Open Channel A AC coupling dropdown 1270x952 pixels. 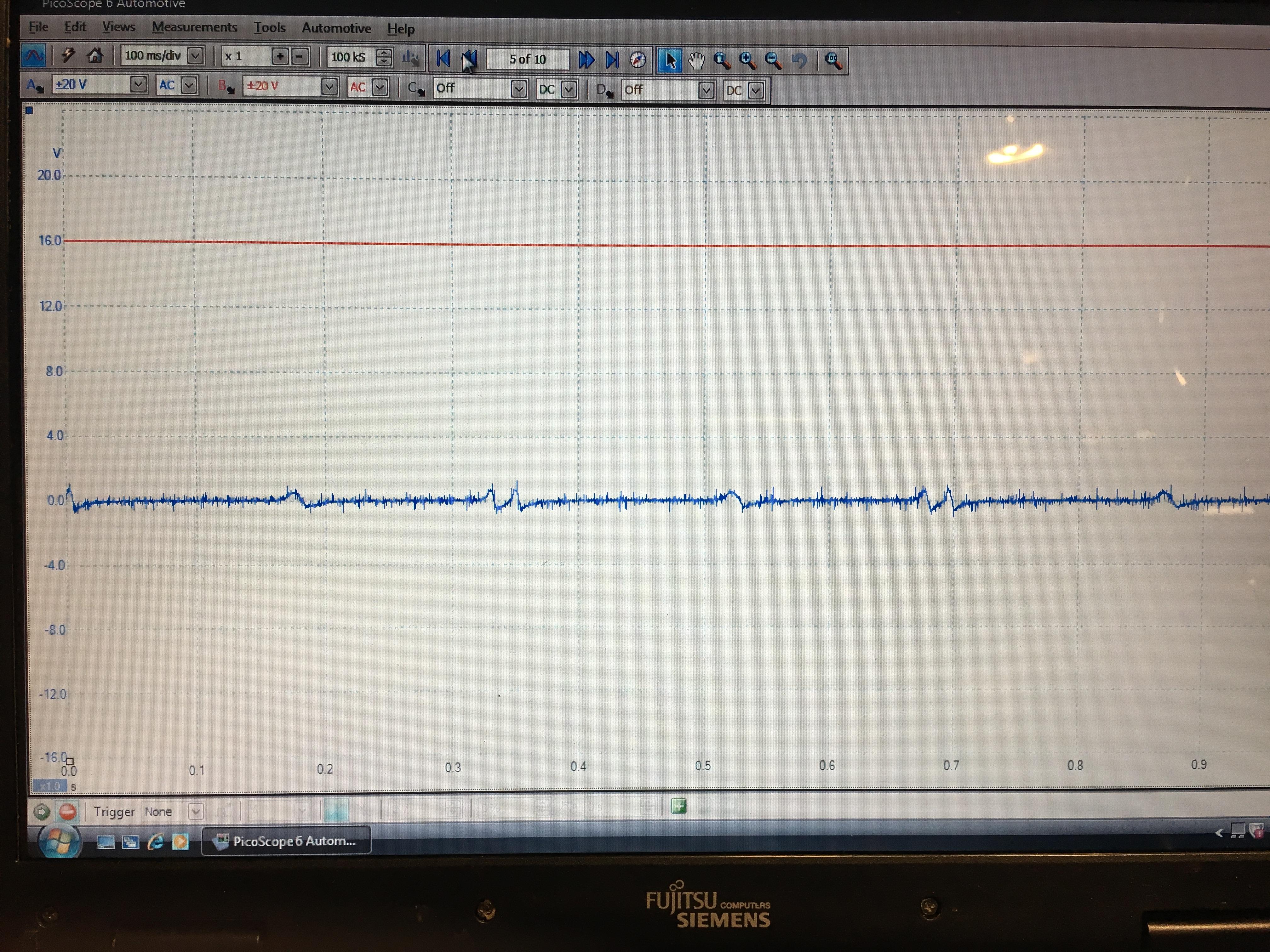click(190, 86)
